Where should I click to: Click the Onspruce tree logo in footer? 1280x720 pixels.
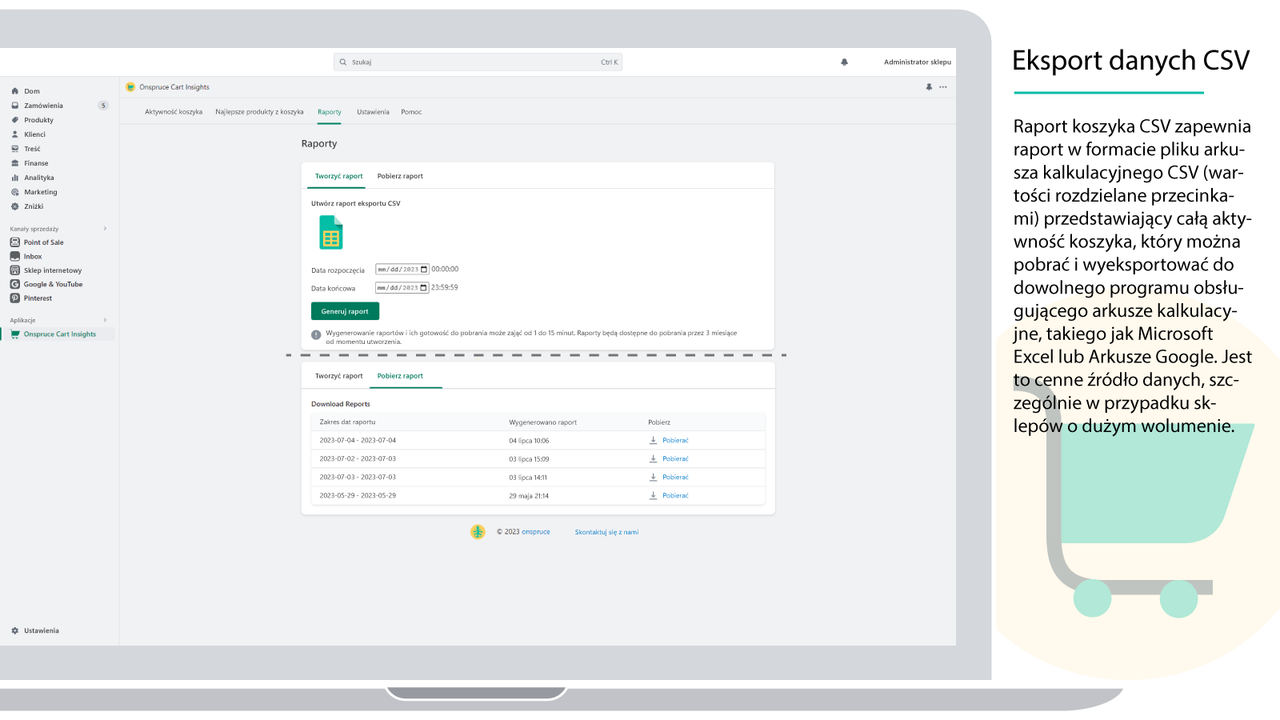pos(478,532)
